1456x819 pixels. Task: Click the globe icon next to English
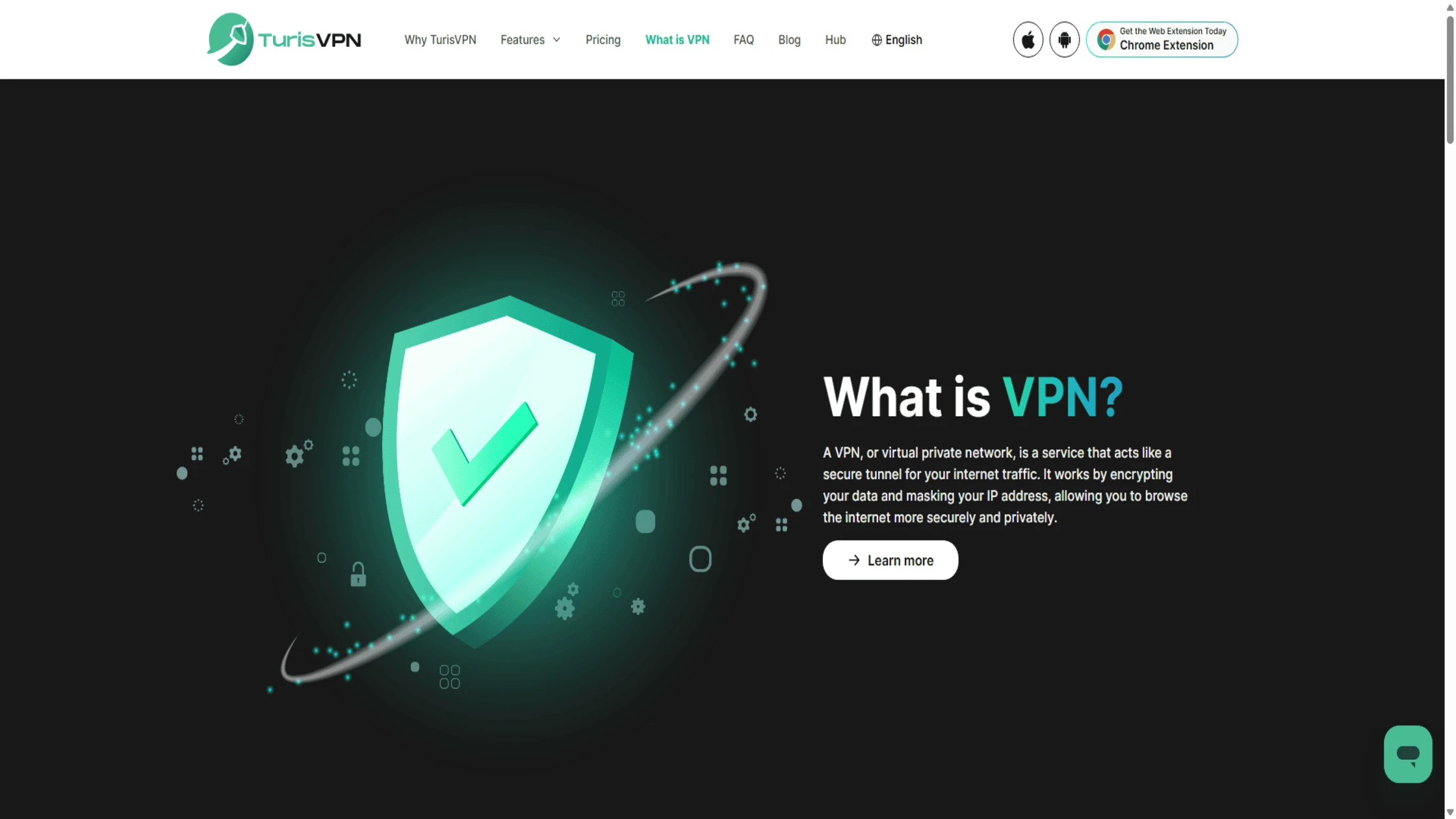[877, 40]
